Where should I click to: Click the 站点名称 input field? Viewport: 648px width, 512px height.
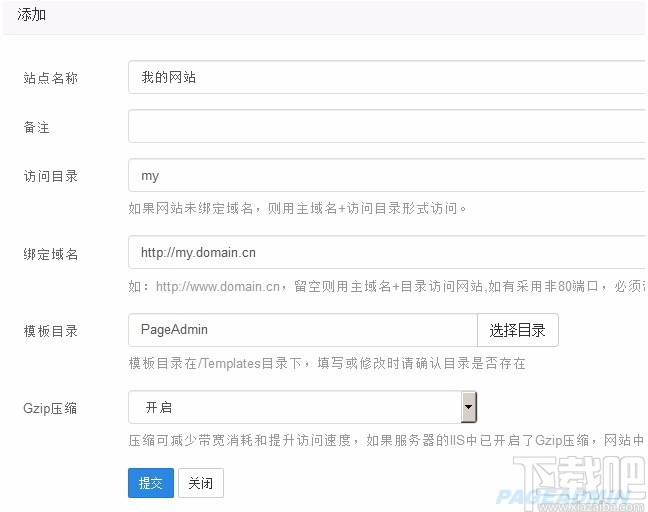click(x=388, y=77)
